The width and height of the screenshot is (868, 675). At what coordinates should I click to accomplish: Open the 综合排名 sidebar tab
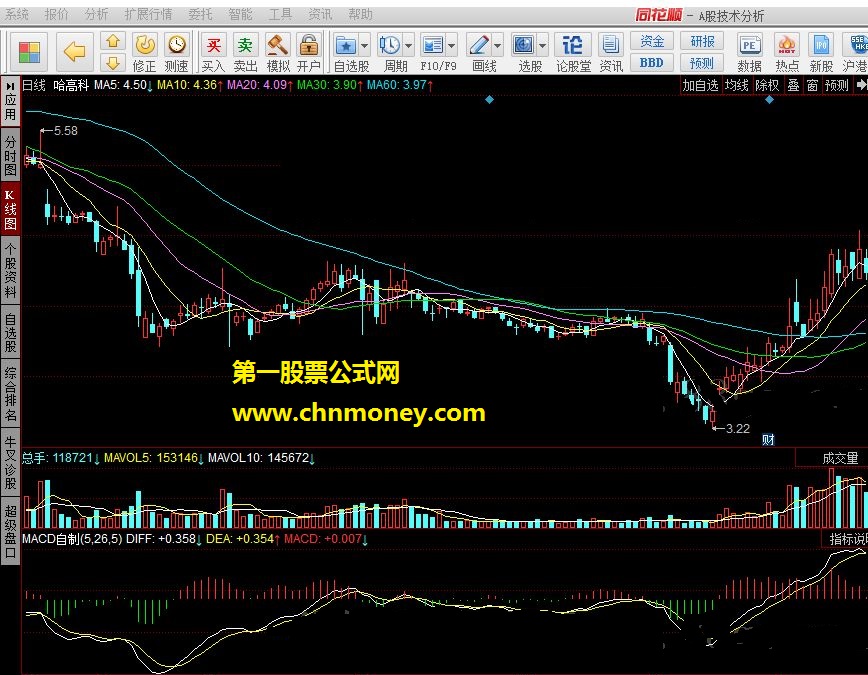(10, 394)
